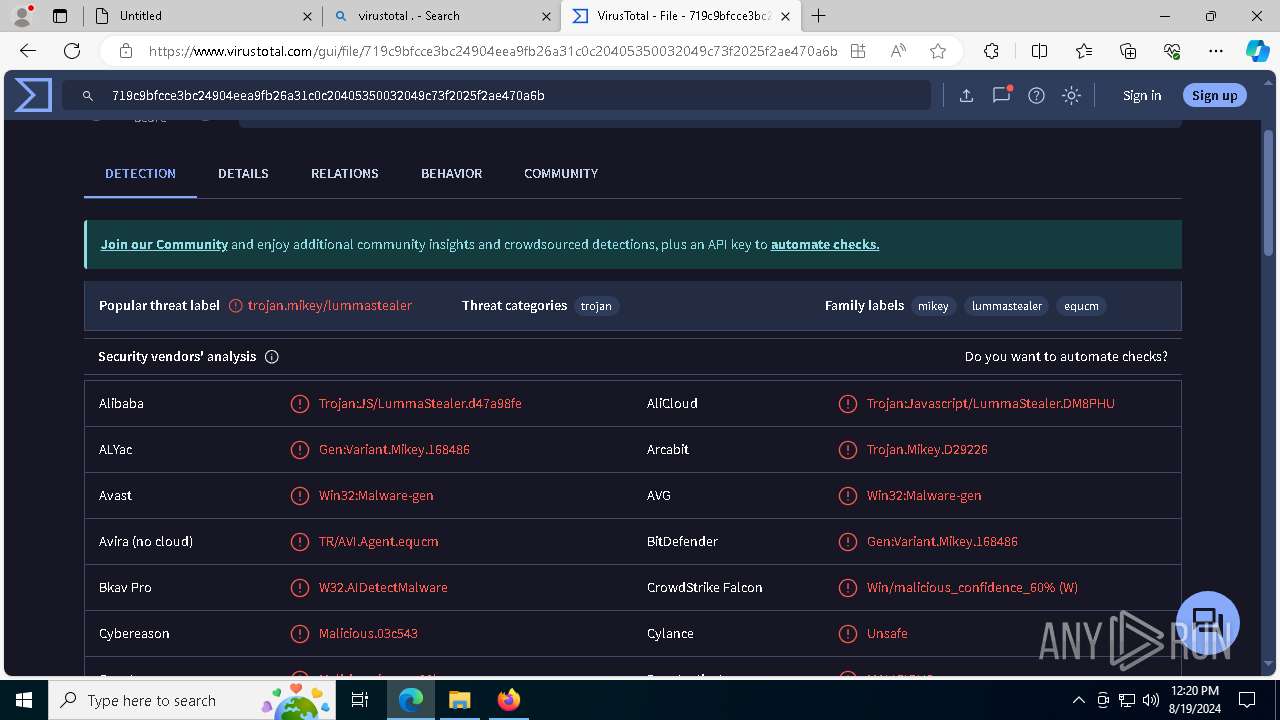Click the taskbar volume speaker icon
The width and height of the screenshot is (1280, 720).
tap(1150, 700)
